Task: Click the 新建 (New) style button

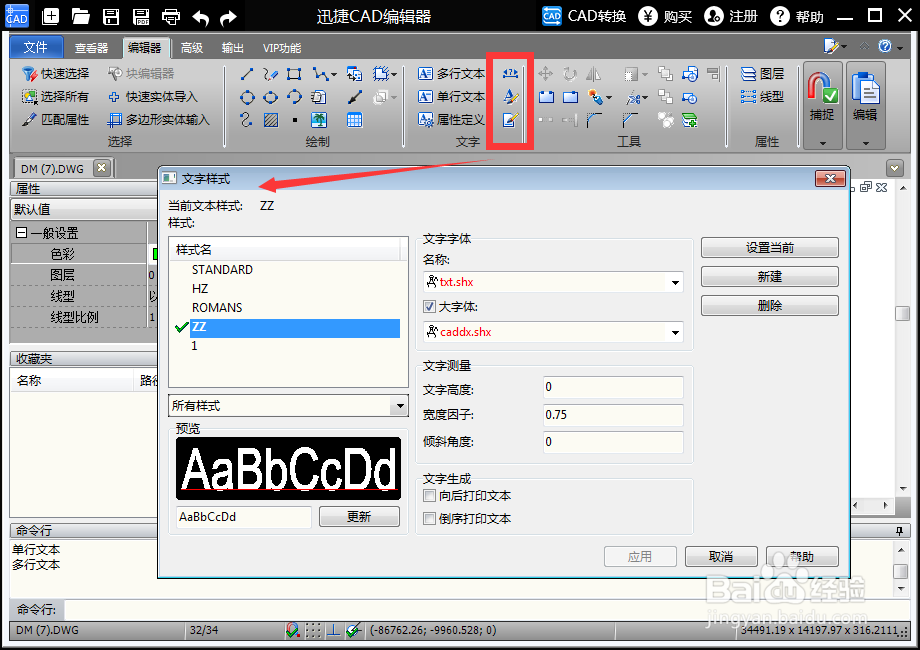Action: [x=769, y=276]
